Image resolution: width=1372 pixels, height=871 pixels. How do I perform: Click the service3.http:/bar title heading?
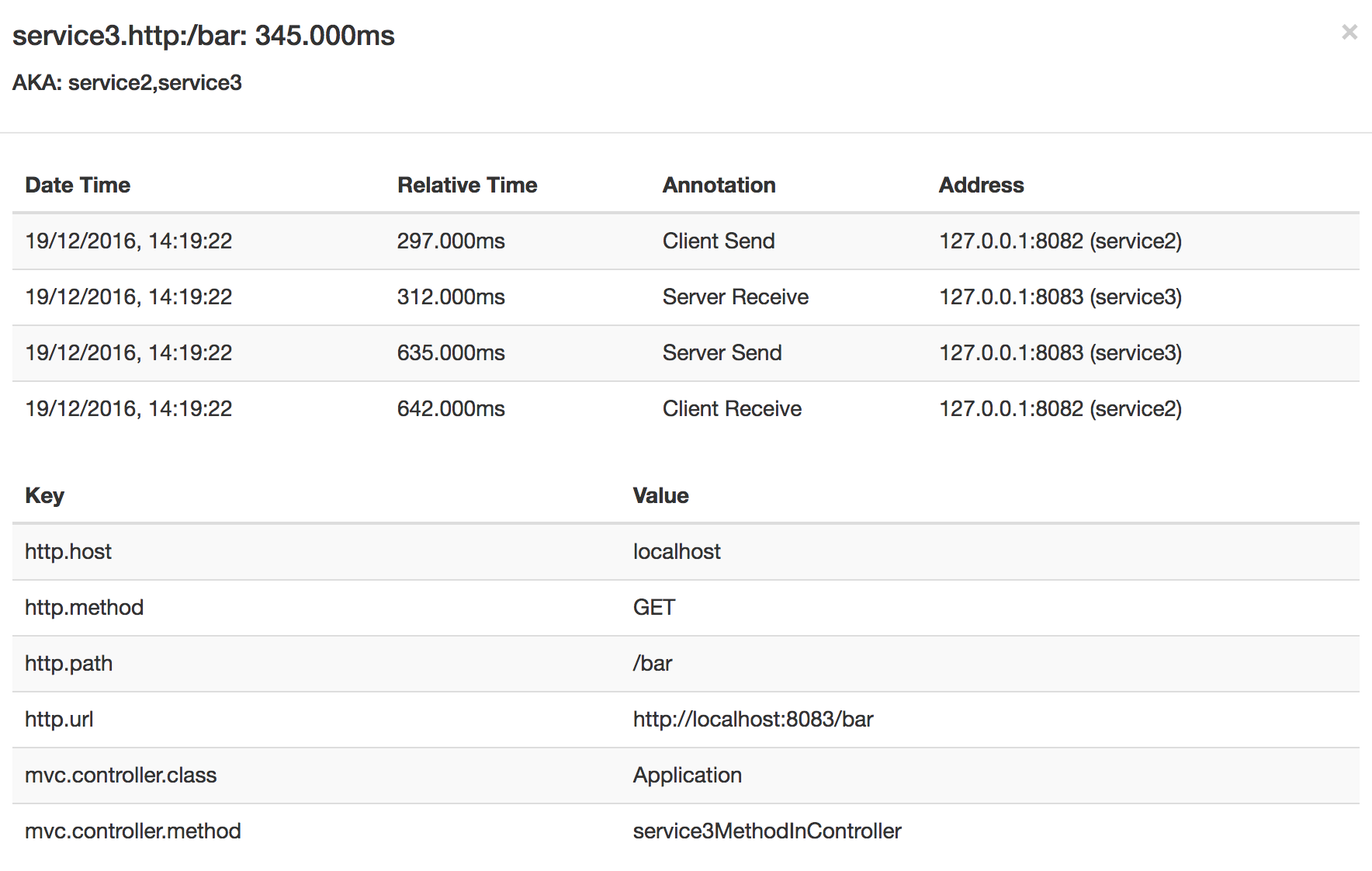click(x=203, y=36)
